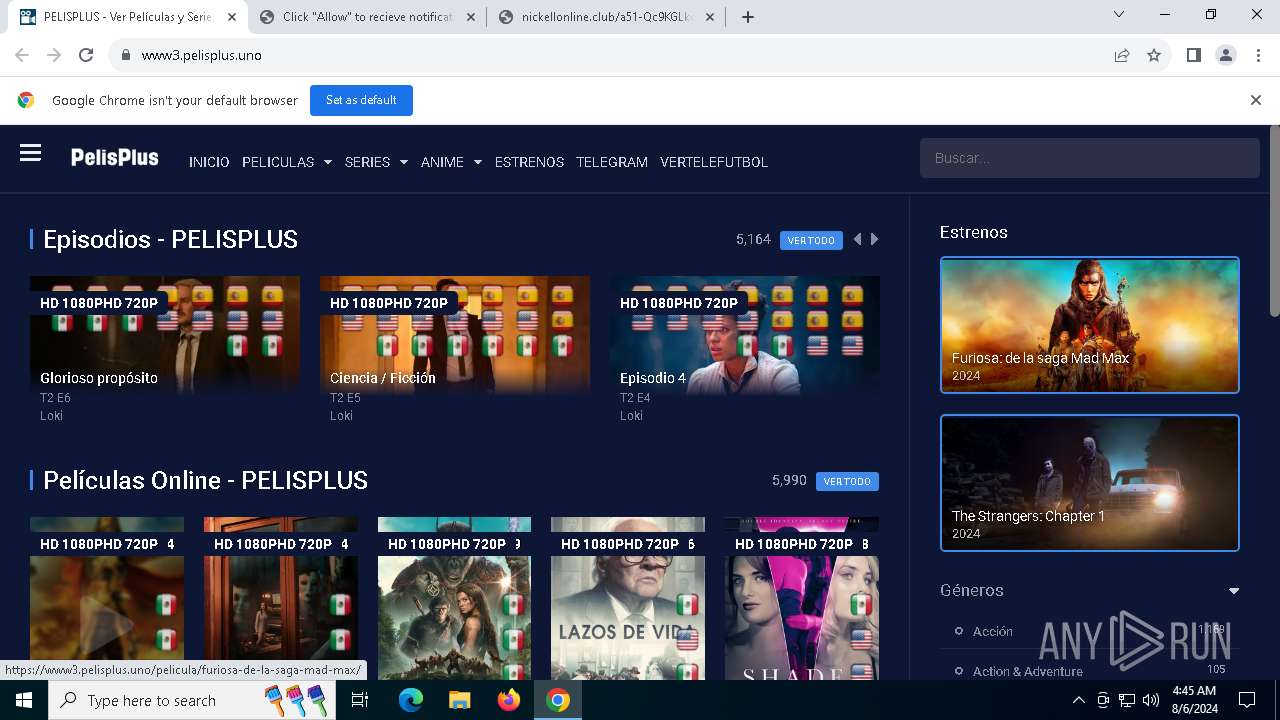Viewport: 1280px width, 720px height.
Task: Open Chrome profile avatar
Action: coord(1226,55)
